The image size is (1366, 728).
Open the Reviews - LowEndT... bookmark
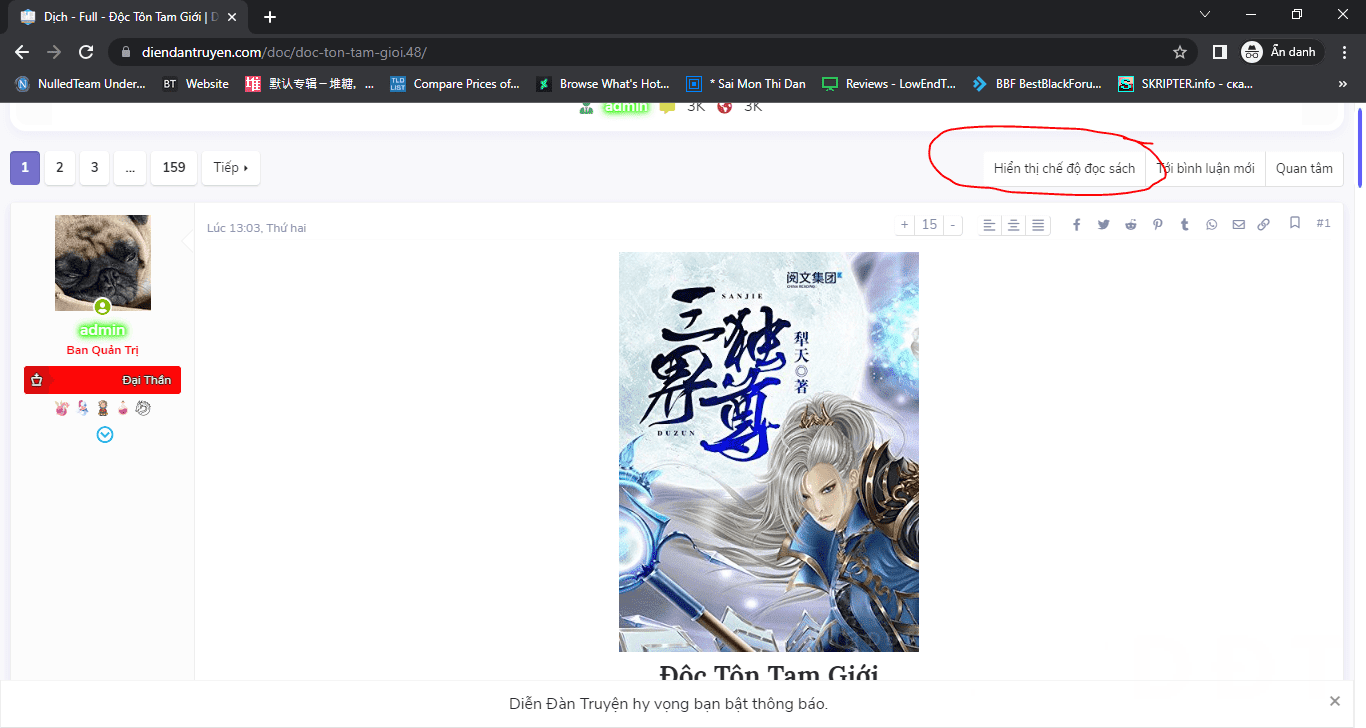click(889, 84)
